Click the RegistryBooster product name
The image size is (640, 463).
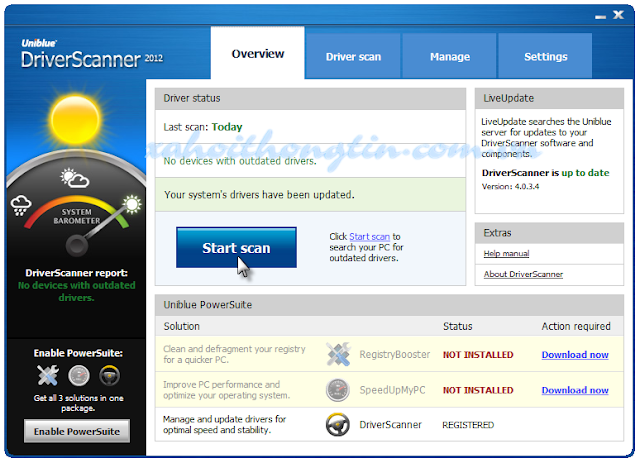point(395,354)
